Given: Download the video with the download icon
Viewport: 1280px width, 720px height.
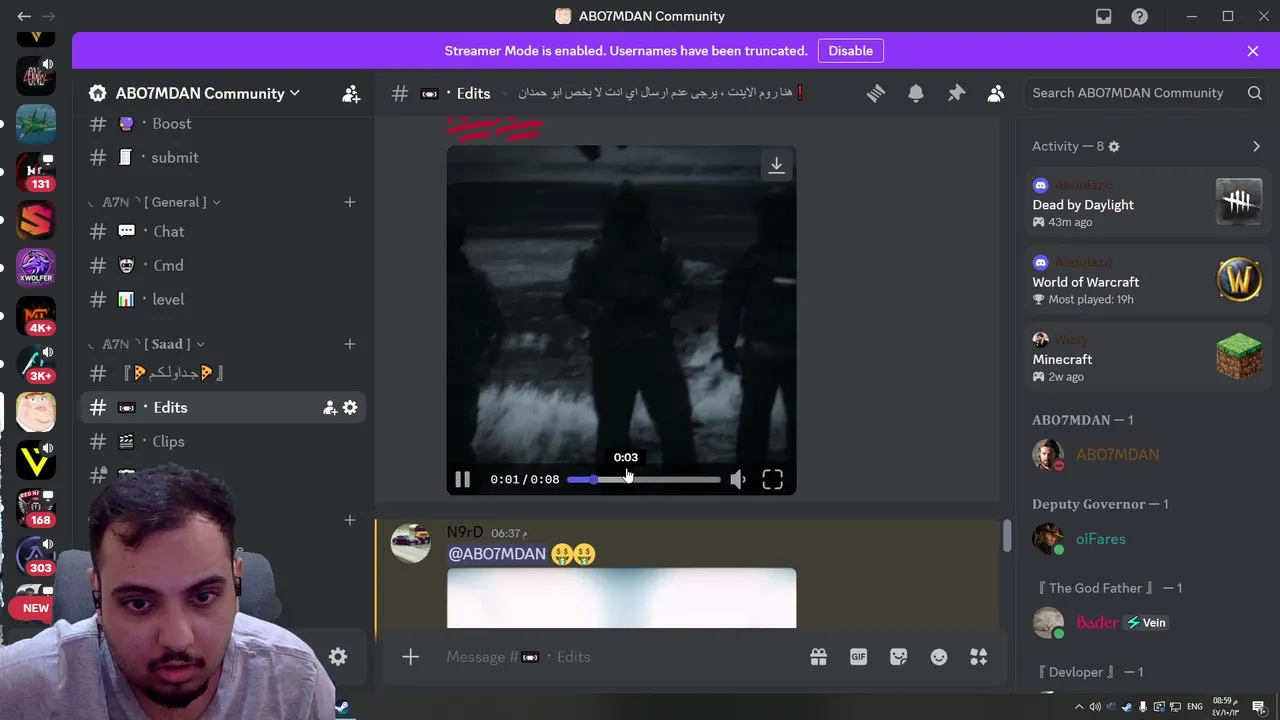Looking at the screenshot, I should (776, 166).
